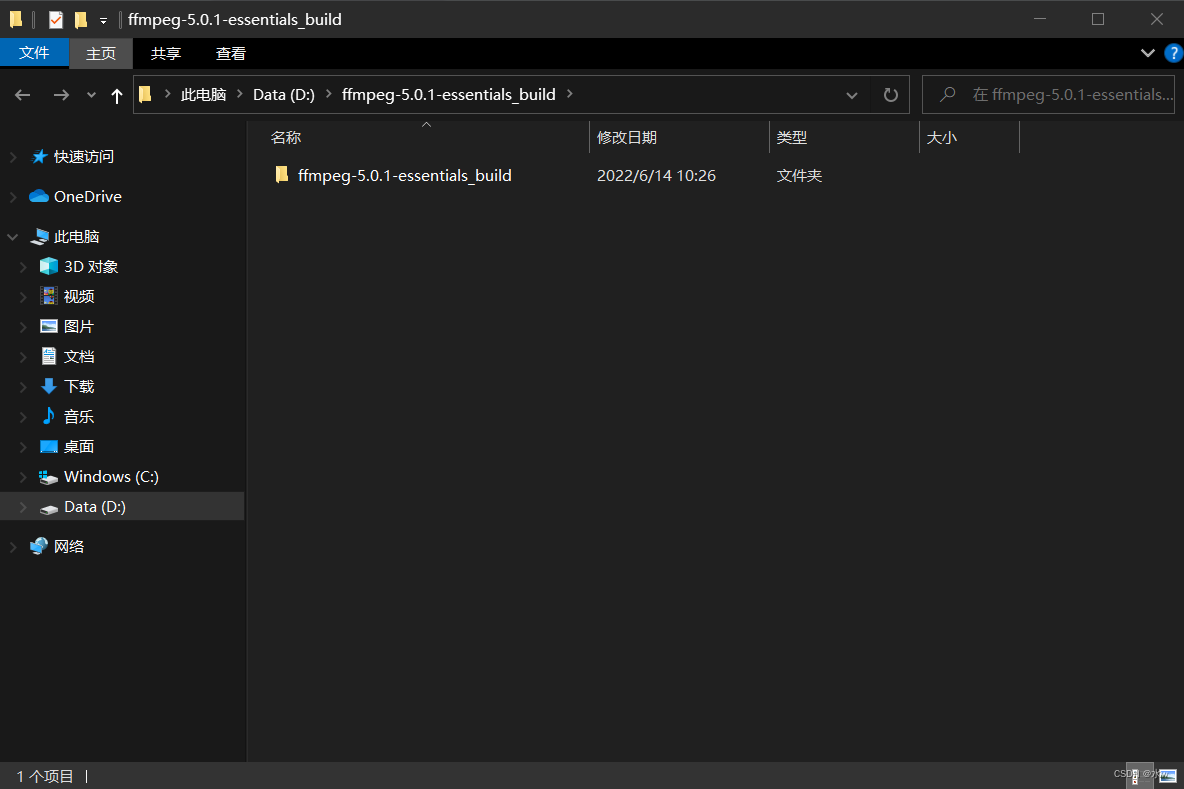
Task: Switch to the 共享 ribbon tab
Action: pos(165,54)
